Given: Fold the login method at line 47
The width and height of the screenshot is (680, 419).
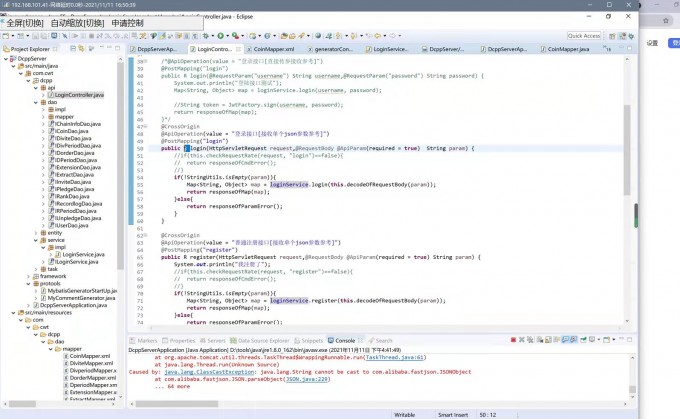Looking at the screenshot, I should (146, 126).
